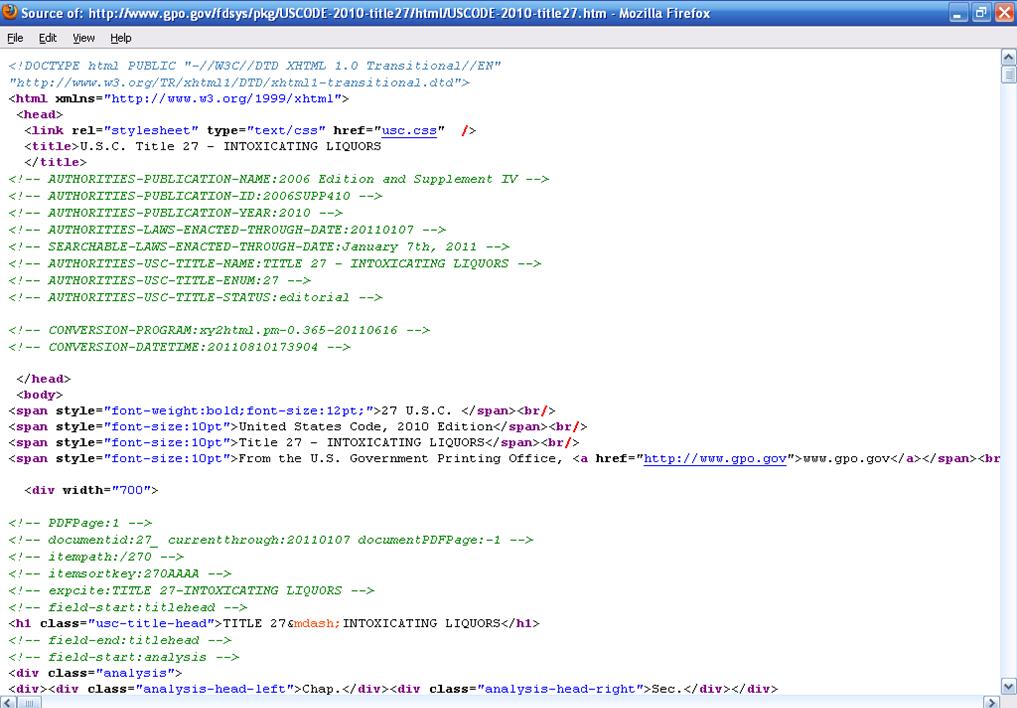Click the field-start:analysis comment
Image resolution: width=1017 pixels, height=708 pixels.
124,657
